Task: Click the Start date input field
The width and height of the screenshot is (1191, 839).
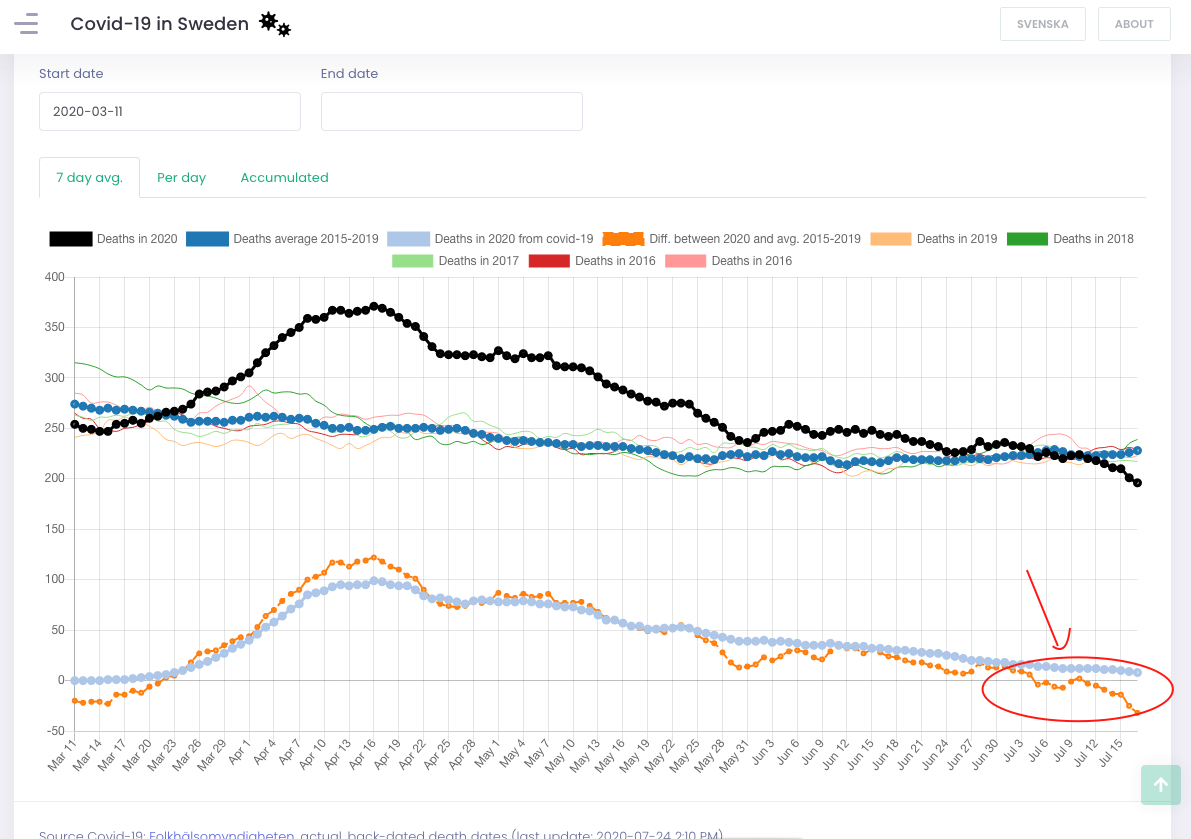Action: pyautogui.click(x=169, y=112)
